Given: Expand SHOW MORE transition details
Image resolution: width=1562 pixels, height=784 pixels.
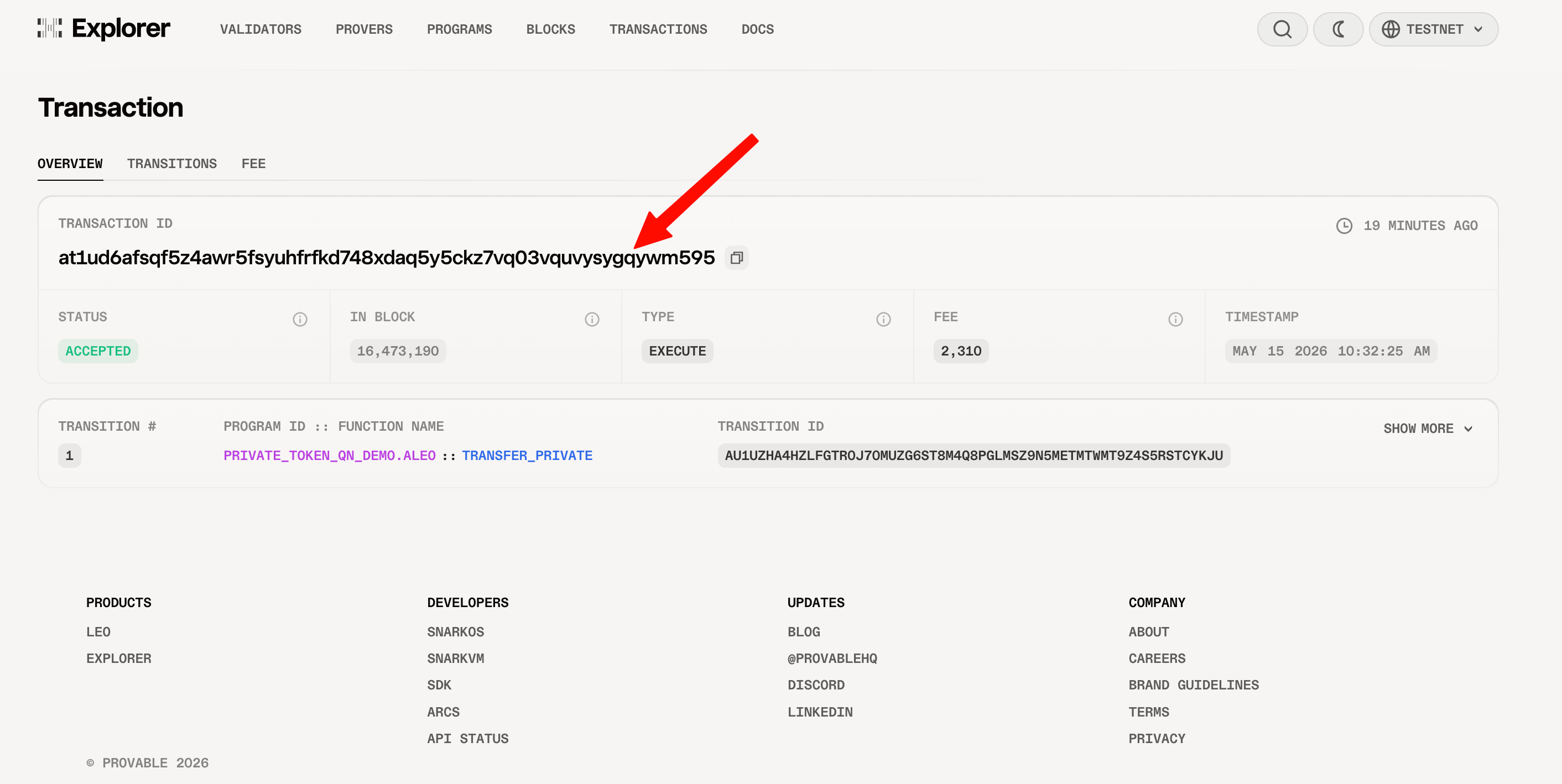Looking at the screenshot, I should pos(1428,428).
